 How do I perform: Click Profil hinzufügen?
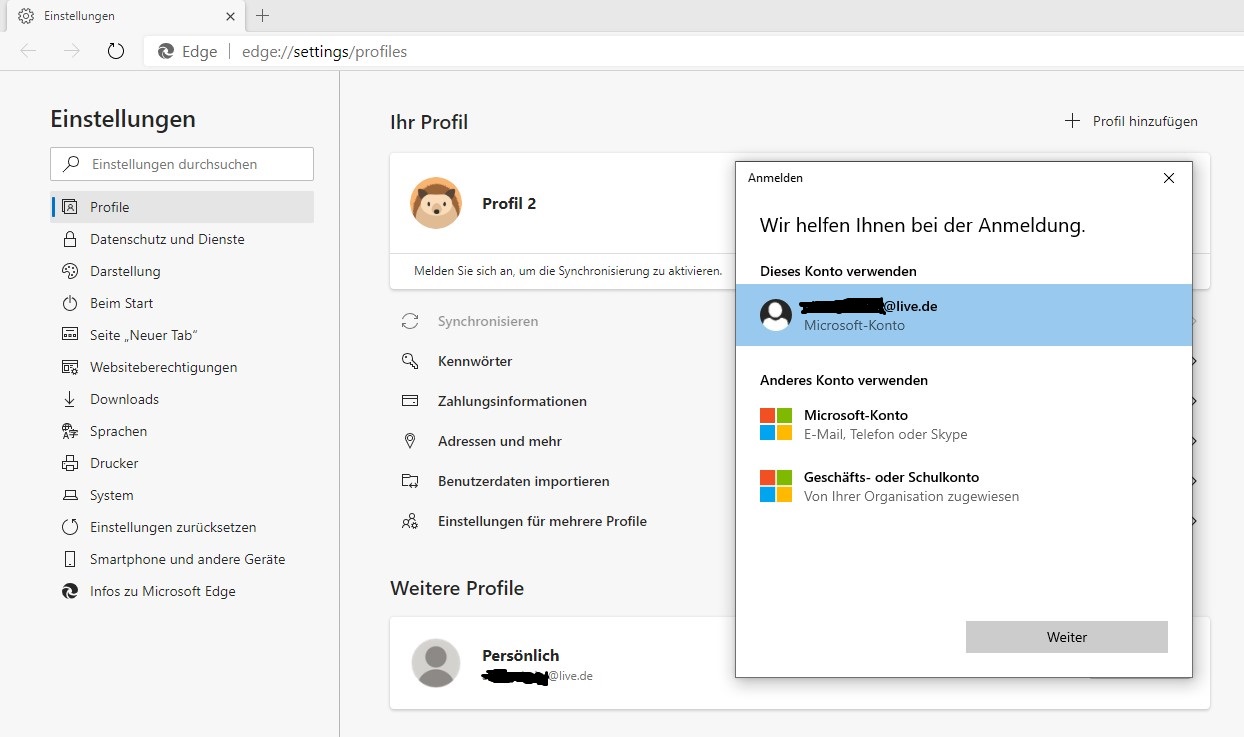coord(1131,121)
